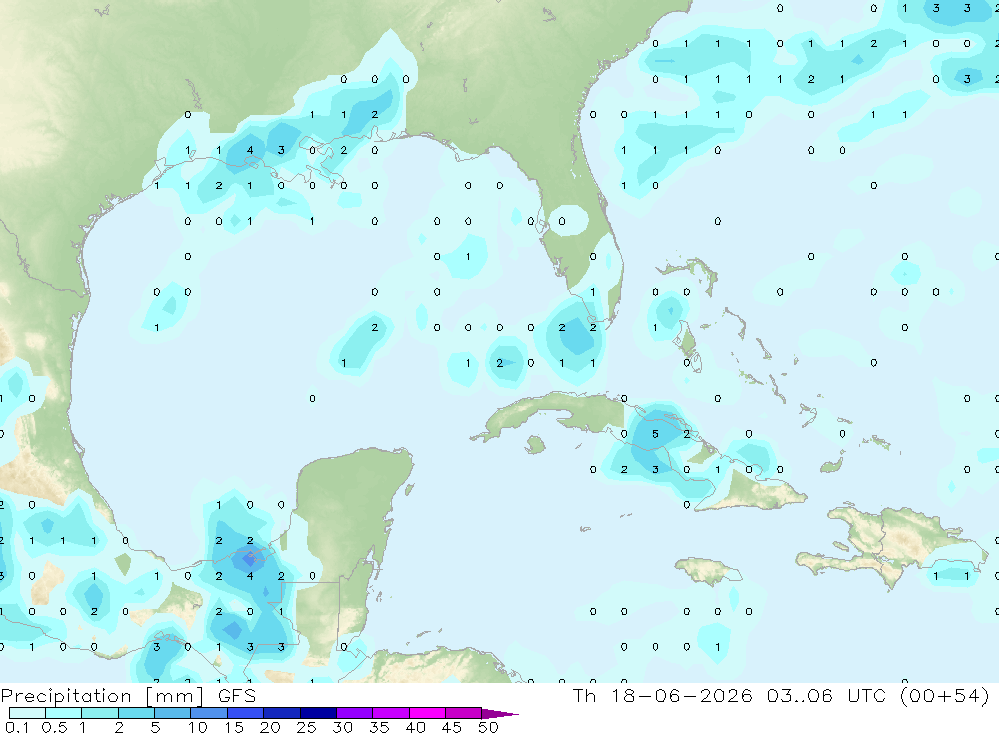Select the 15–20 mm royal blue swatch
Viewport: 1000px width, 733px height.
tap(246, 713)
